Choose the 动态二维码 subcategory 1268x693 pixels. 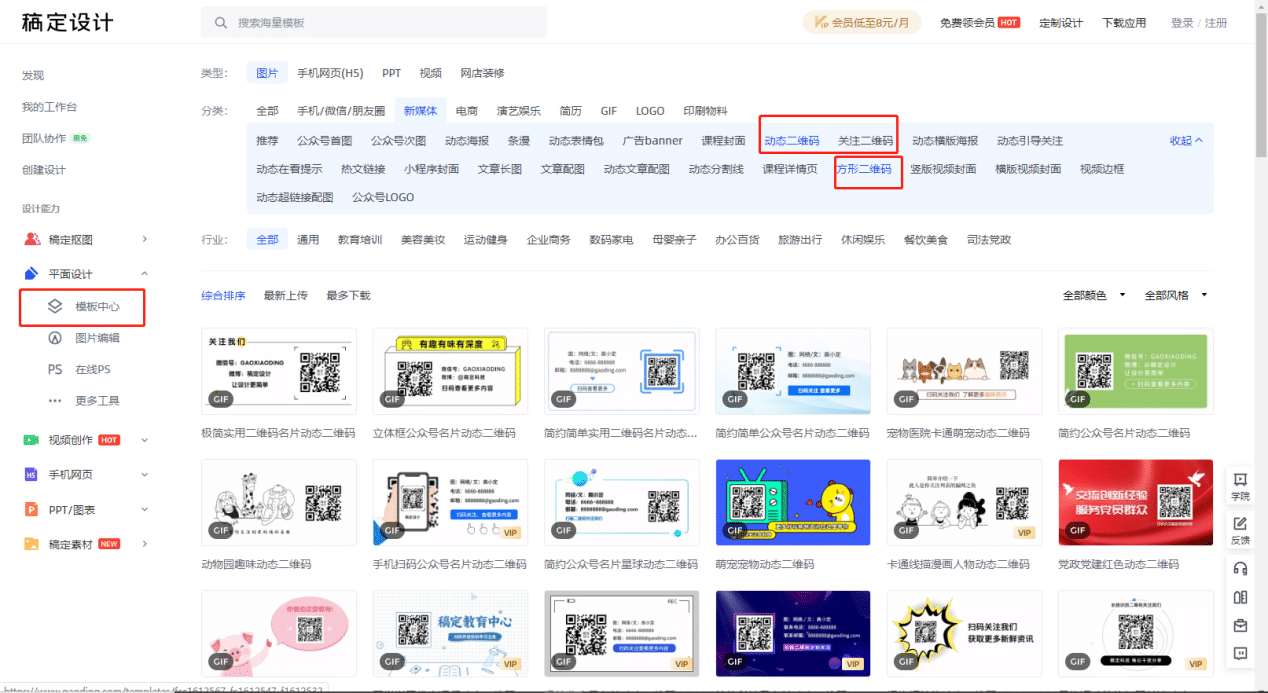coord(792,141)
